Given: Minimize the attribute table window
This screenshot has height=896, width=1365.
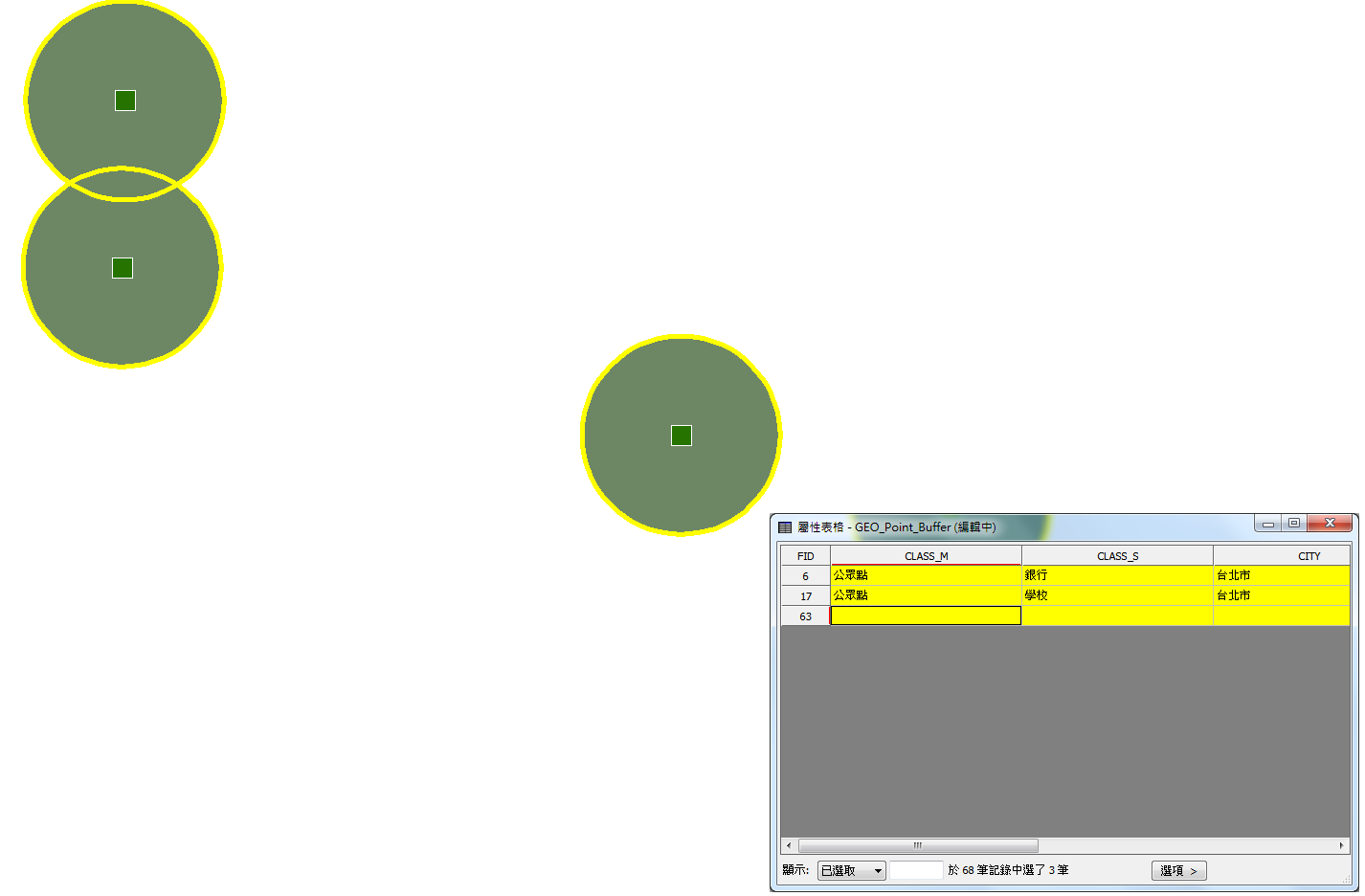Looking at the screenshot, I should pos(1267,524).
